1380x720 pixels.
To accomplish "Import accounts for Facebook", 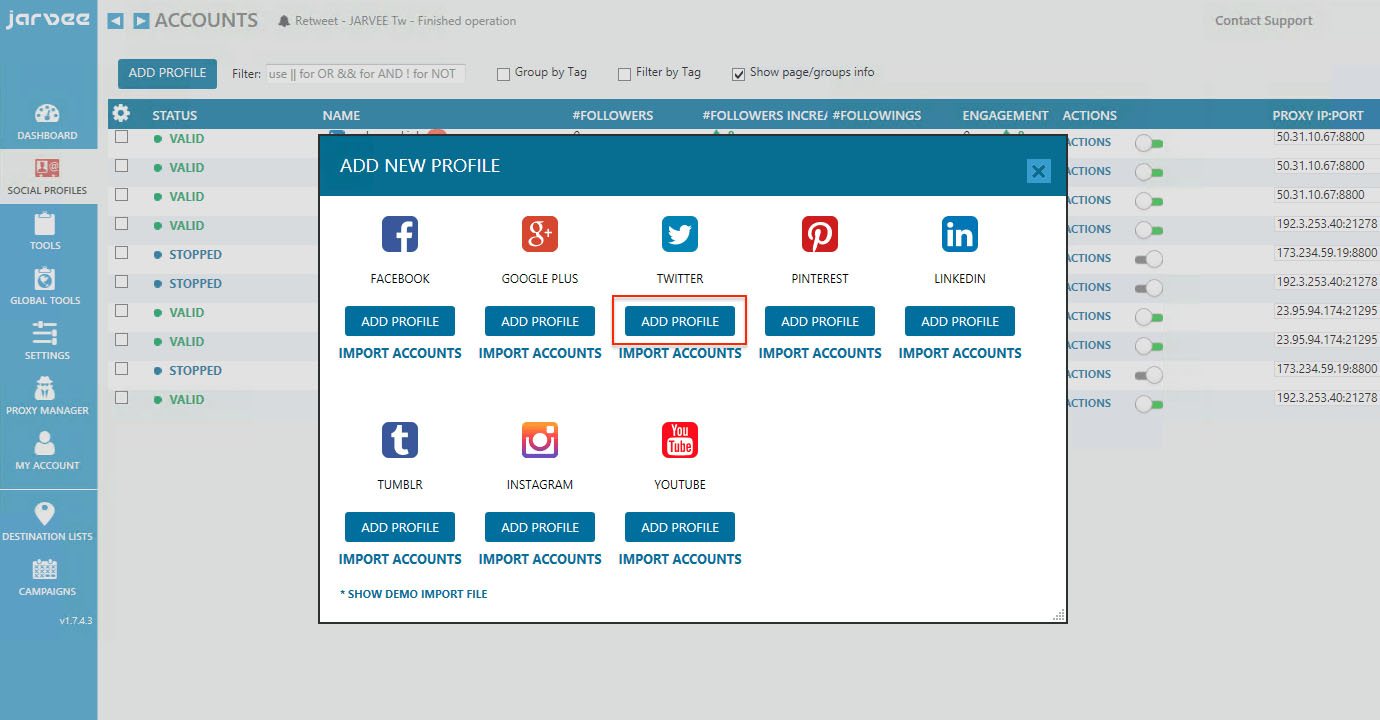I will pos(400,353).
